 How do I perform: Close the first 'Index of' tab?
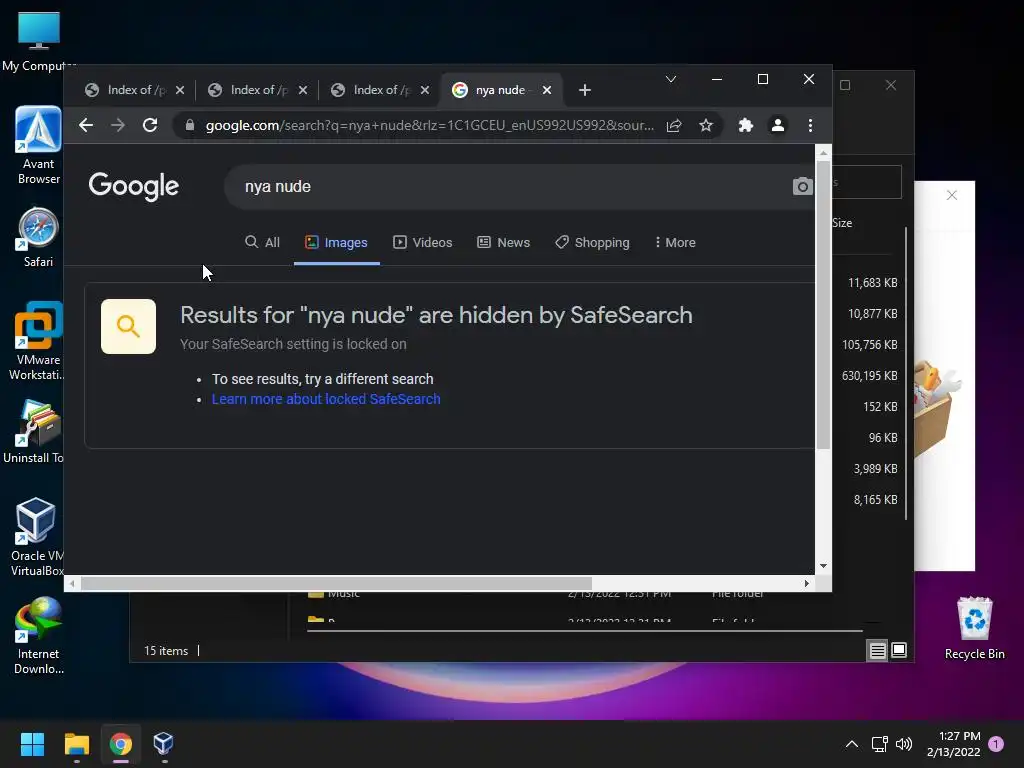[180, 90]
